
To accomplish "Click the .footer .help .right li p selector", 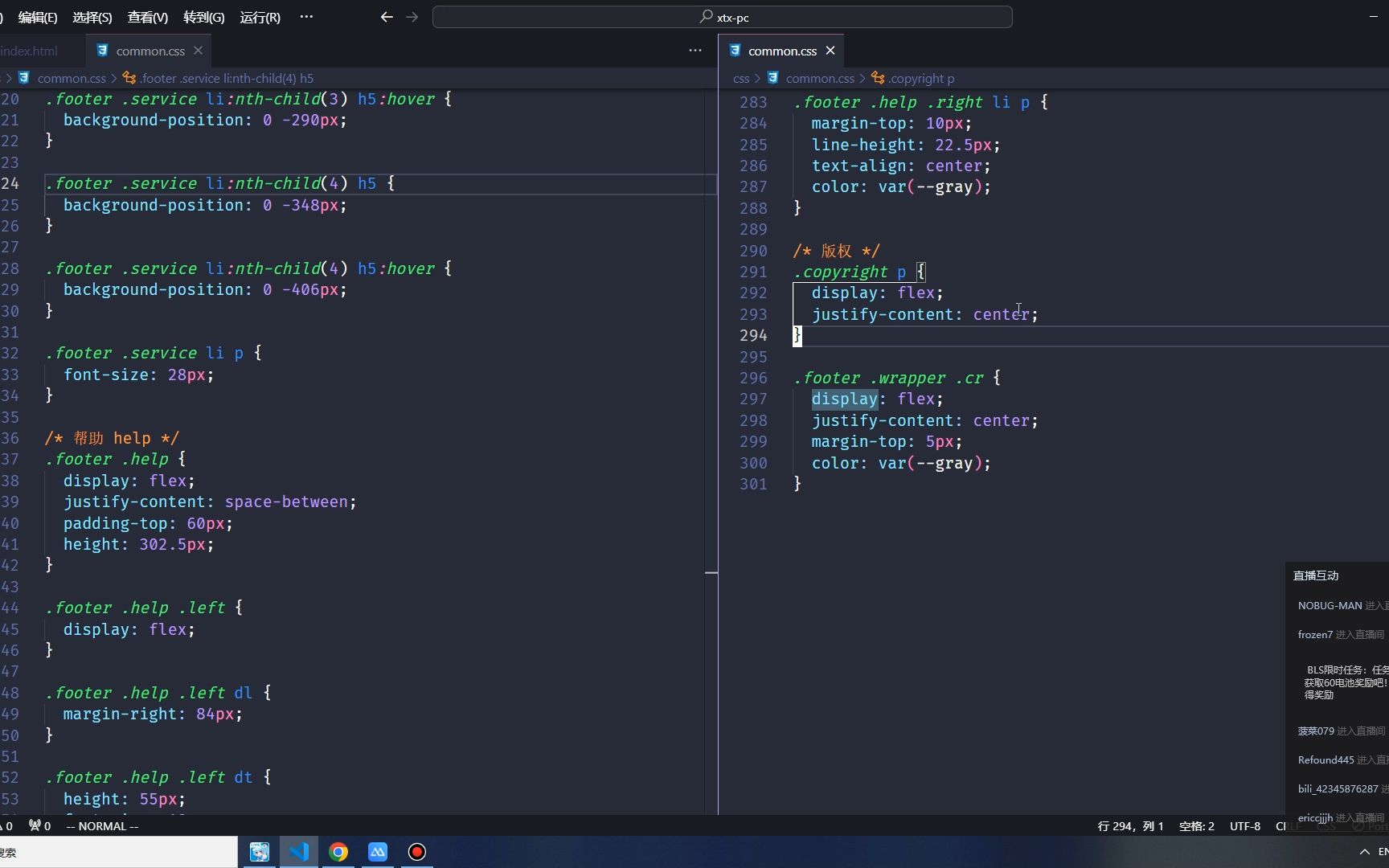I will (912, 102).
